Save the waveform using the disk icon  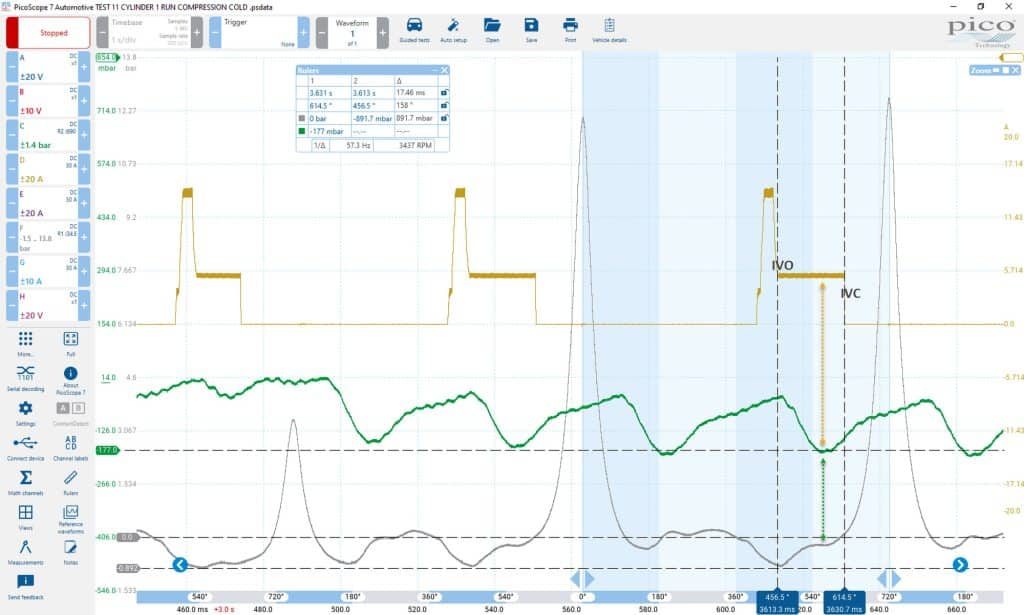pos(531,30)
